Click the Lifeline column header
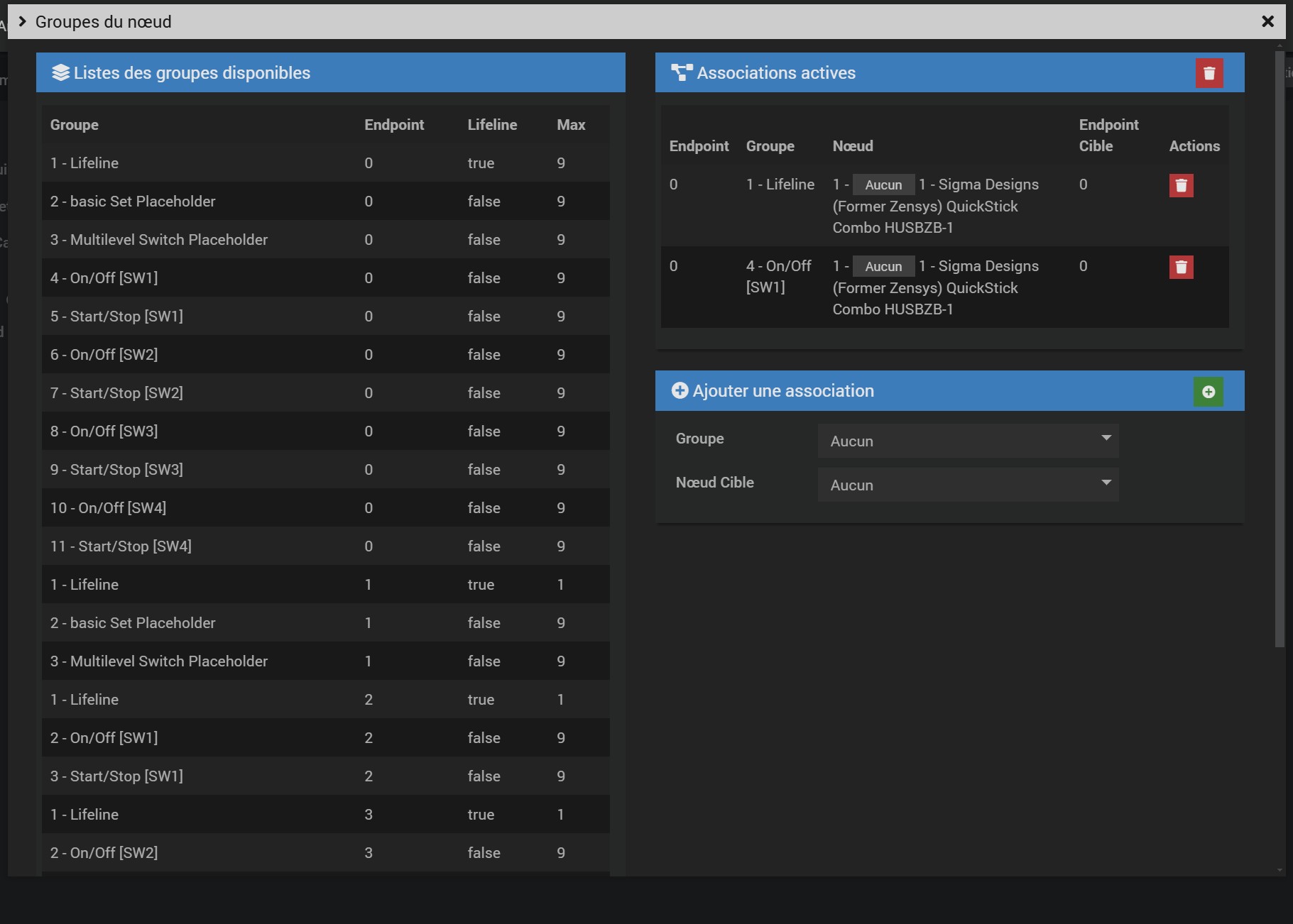1293x924 pixels. (x=492, y=125)
